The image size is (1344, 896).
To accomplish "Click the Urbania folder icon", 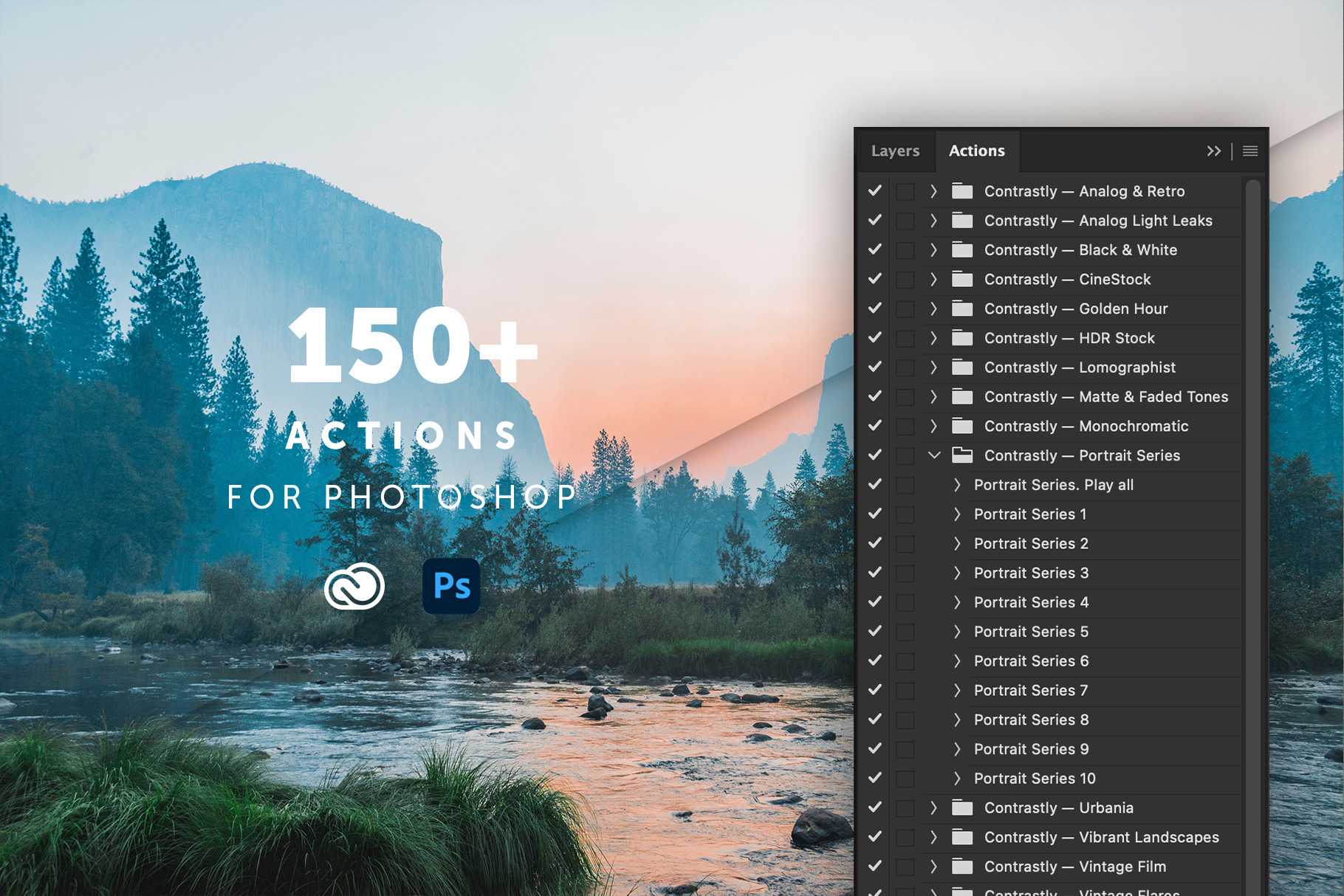I will (x=961, y=807).
